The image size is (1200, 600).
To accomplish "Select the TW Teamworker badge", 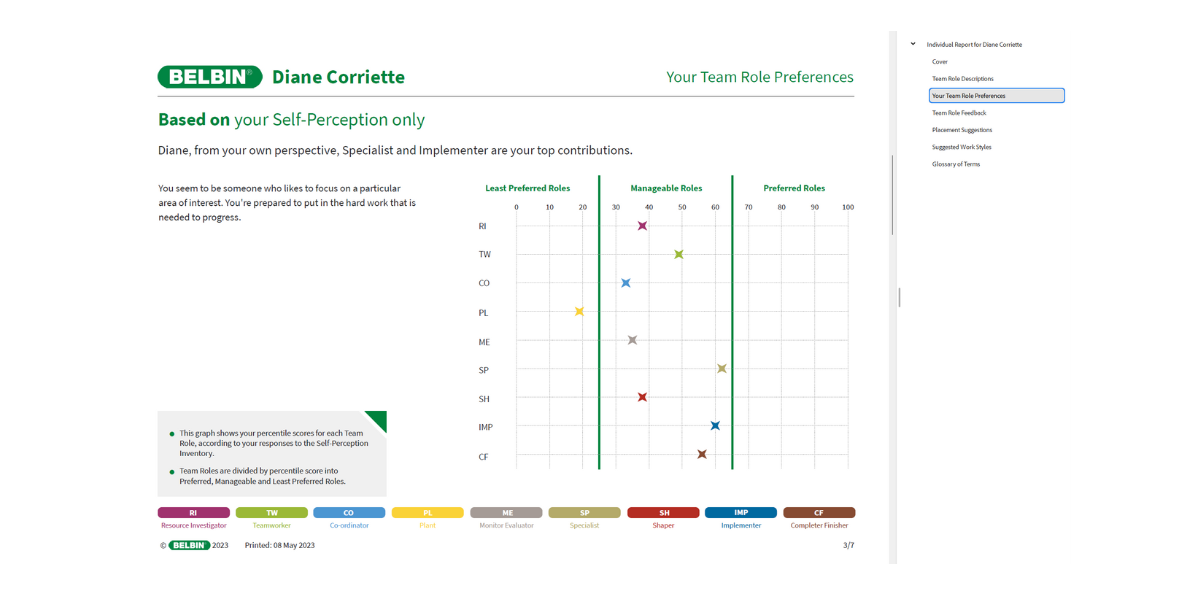I will pos(271,512).
